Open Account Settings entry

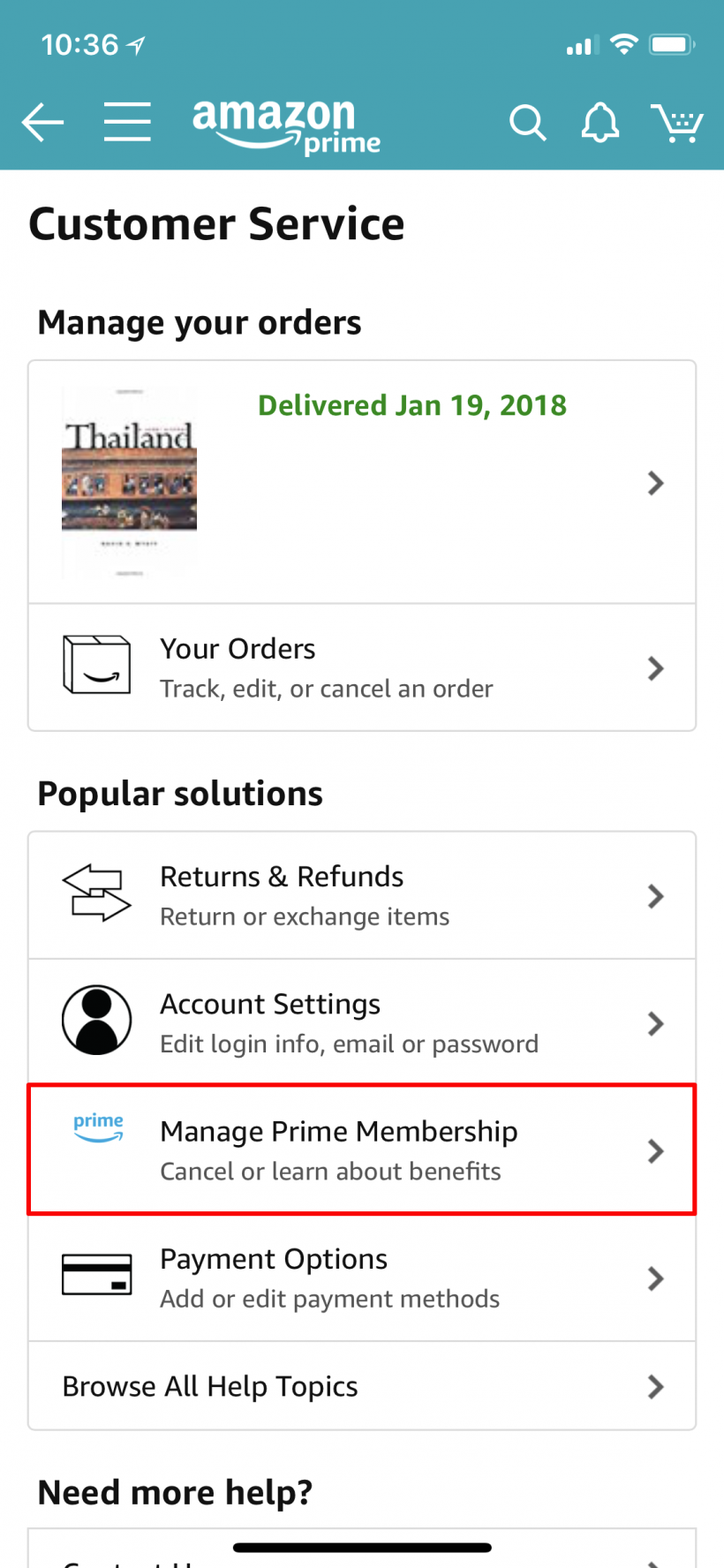point(270,1005)
